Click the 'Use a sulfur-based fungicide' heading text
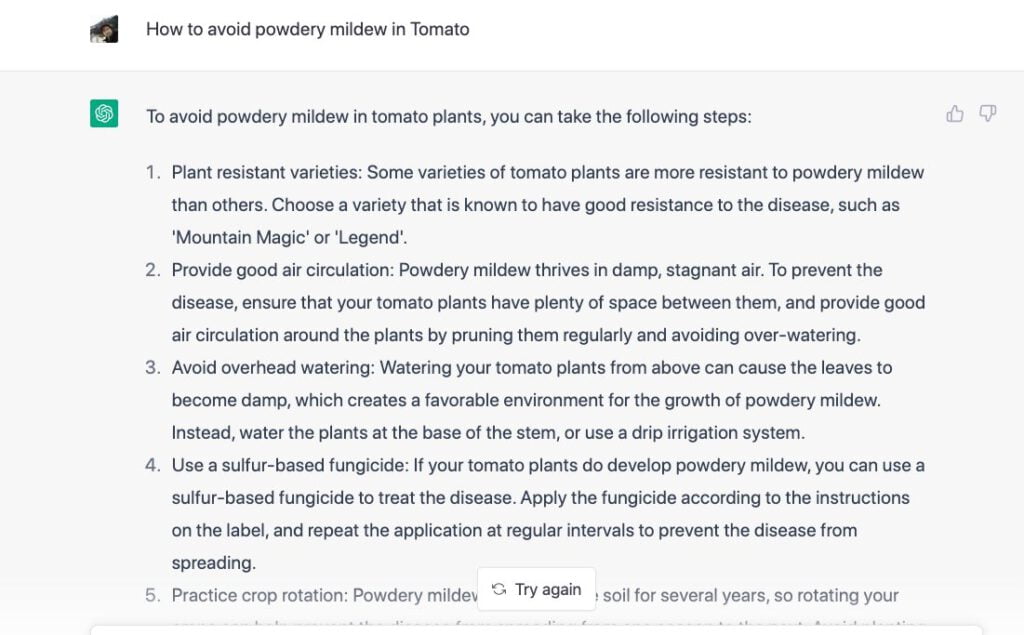 pos(288,465)
